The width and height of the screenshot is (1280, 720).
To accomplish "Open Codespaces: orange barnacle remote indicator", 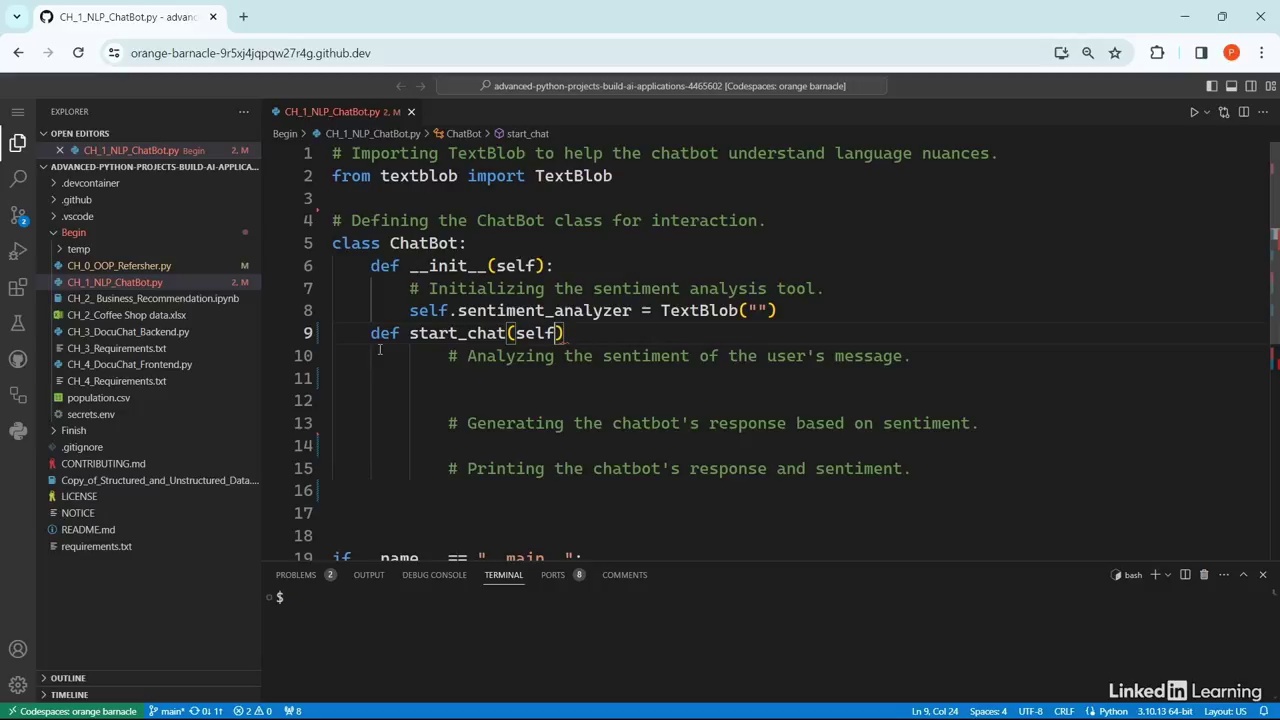I will 72,711.
